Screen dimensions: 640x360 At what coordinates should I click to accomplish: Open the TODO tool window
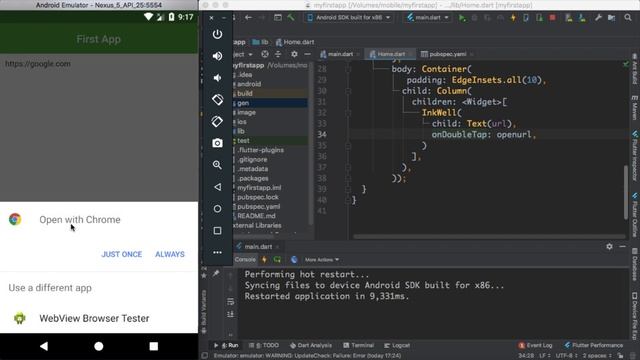(x=264, y=345)
